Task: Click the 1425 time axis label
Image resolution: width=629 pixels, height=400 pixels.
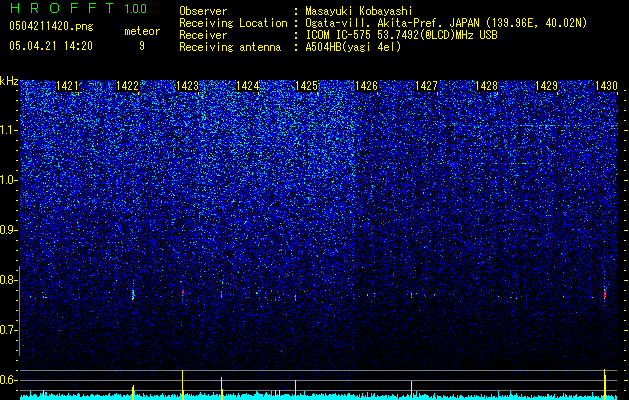Action: pyautogui.click(x=307, y=86)
